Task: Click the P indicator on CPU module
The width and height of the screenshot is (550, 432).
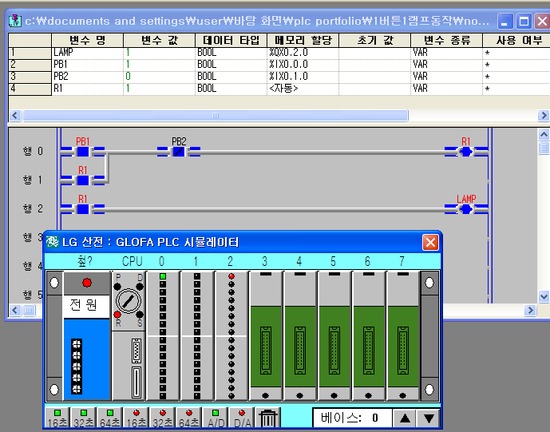Action: [x=118, y=286]
